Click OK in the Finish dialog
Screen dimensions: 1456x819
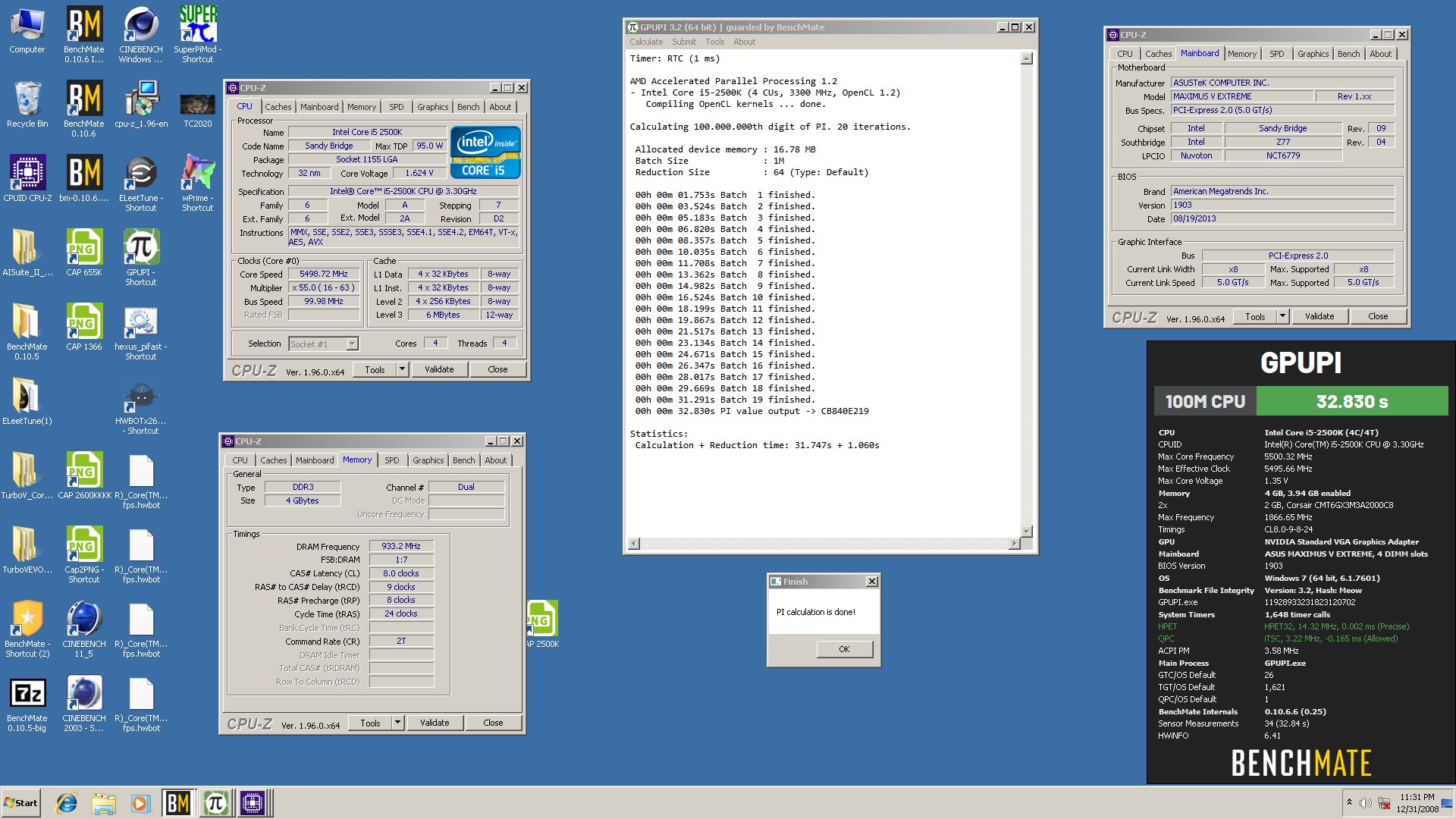tap(844, 649)
